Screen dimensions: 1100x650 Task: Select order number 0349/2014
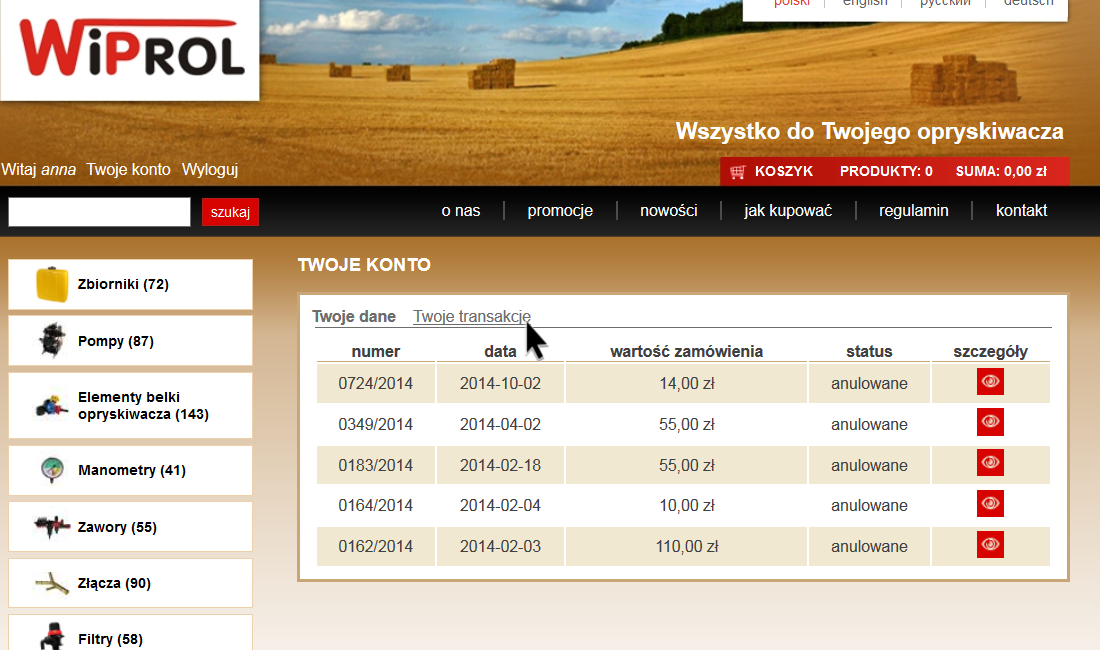375,424
